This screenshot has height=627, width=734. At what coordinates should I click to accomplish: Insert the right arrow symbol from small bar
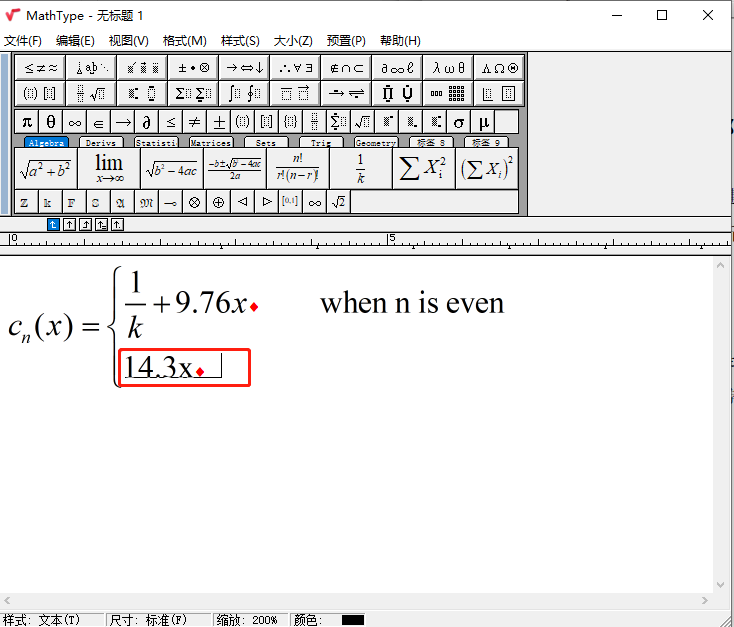tap(123, 122)
